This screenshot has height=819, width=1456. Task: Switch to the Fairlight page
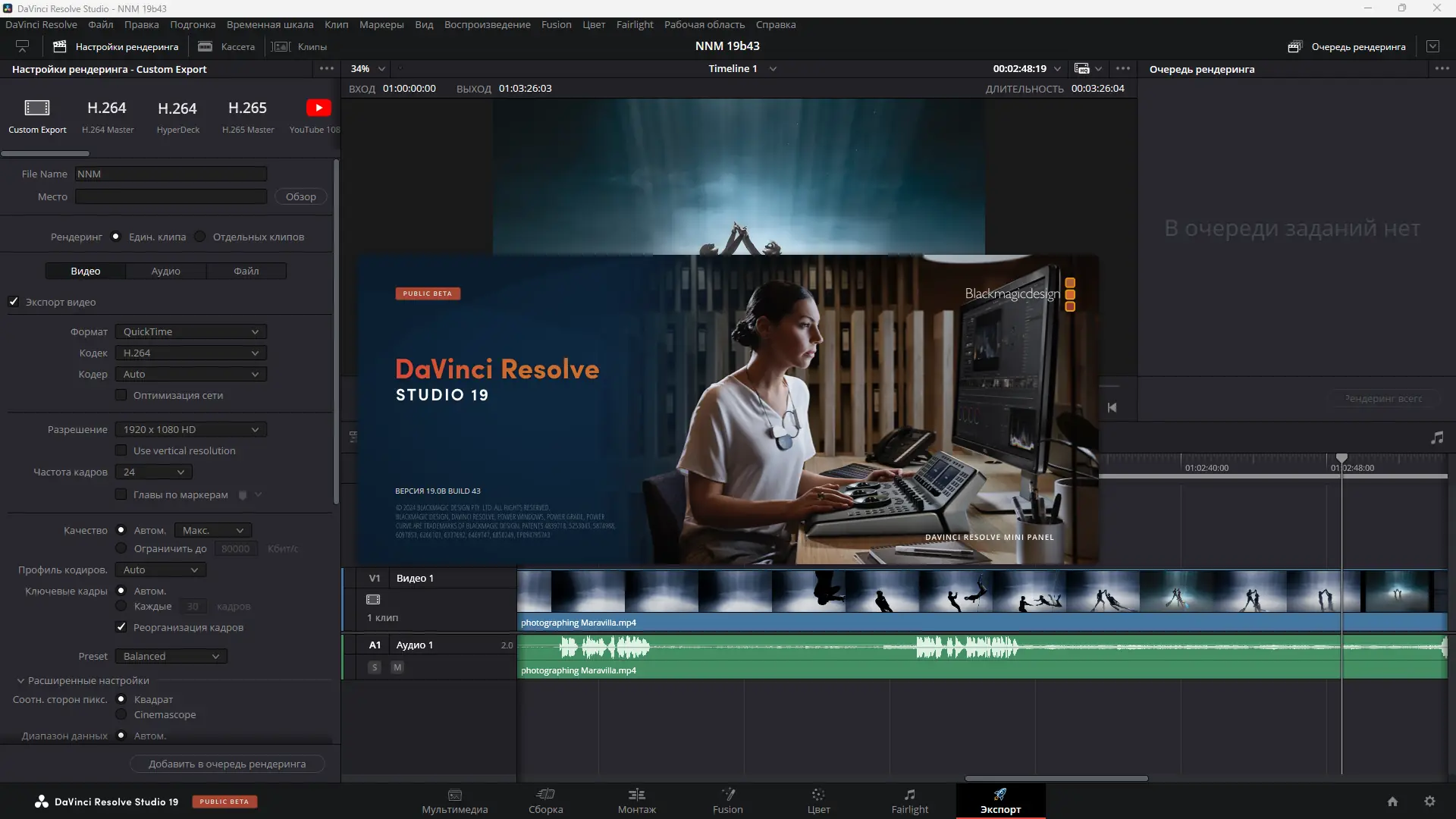tap(909, 801)
